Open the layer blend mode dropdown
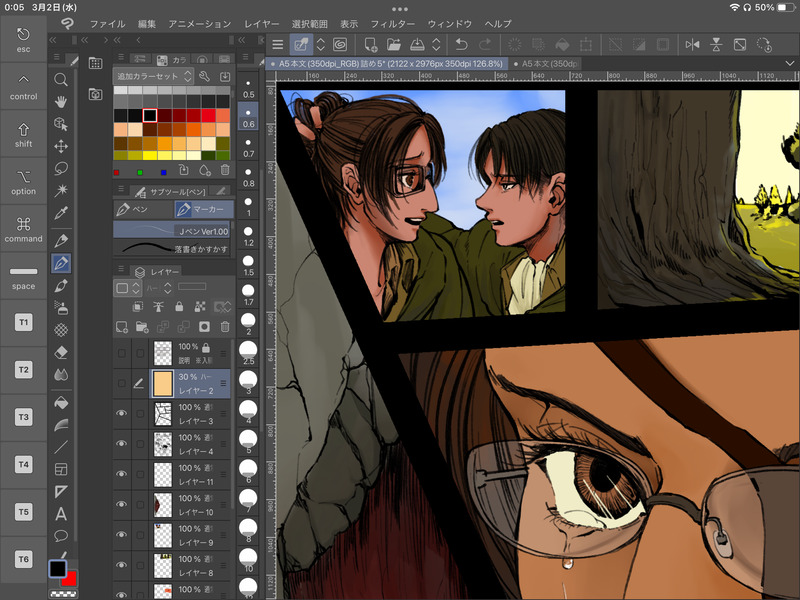Image resolution: width=800 pixels, height=600 pixels. [159, 288]
